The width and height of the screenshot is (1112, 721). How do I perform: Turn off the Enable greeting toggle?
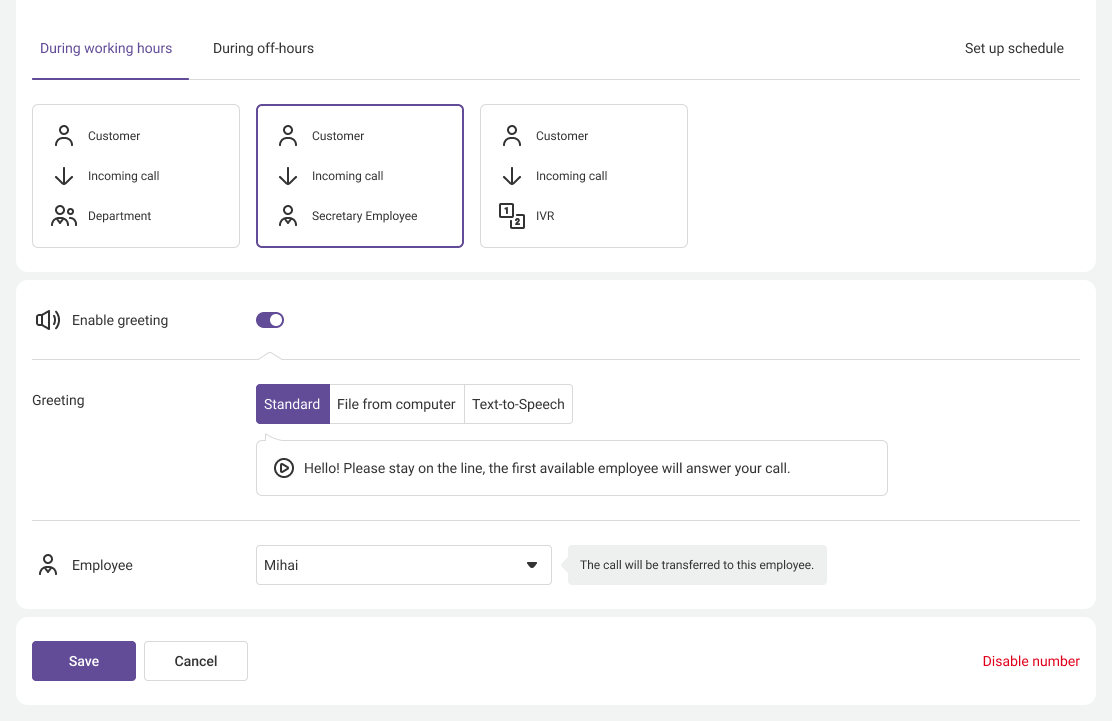(x=270, y=320)
